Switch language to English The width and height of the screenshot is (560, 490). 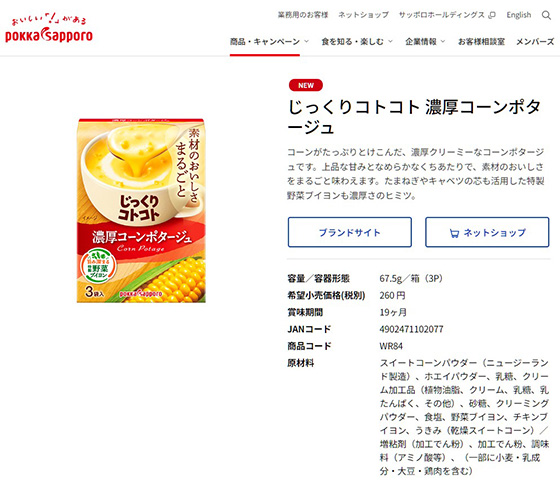(x=519, y=15)
